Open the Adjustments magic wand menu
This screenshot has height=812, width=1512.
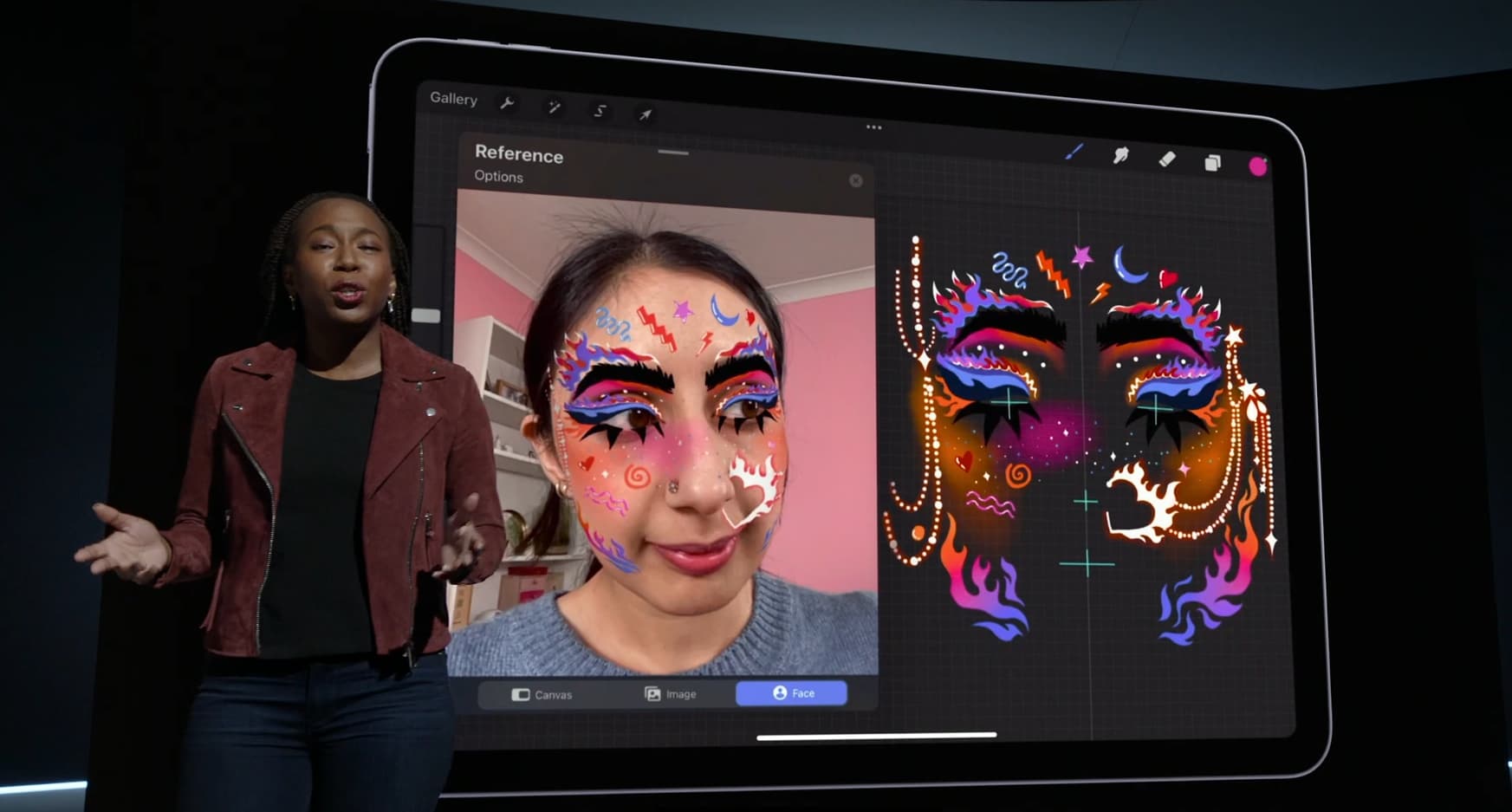554,107
